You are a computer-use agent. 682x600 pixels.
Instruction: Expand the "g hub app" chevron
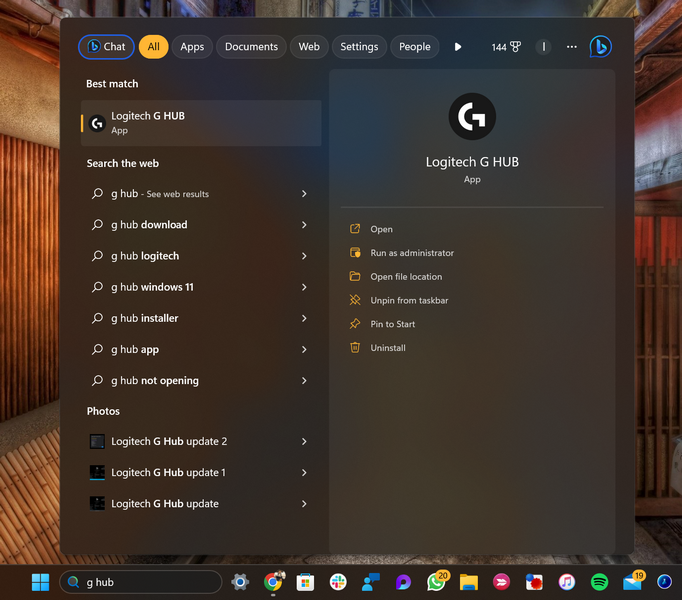point(304,349)
